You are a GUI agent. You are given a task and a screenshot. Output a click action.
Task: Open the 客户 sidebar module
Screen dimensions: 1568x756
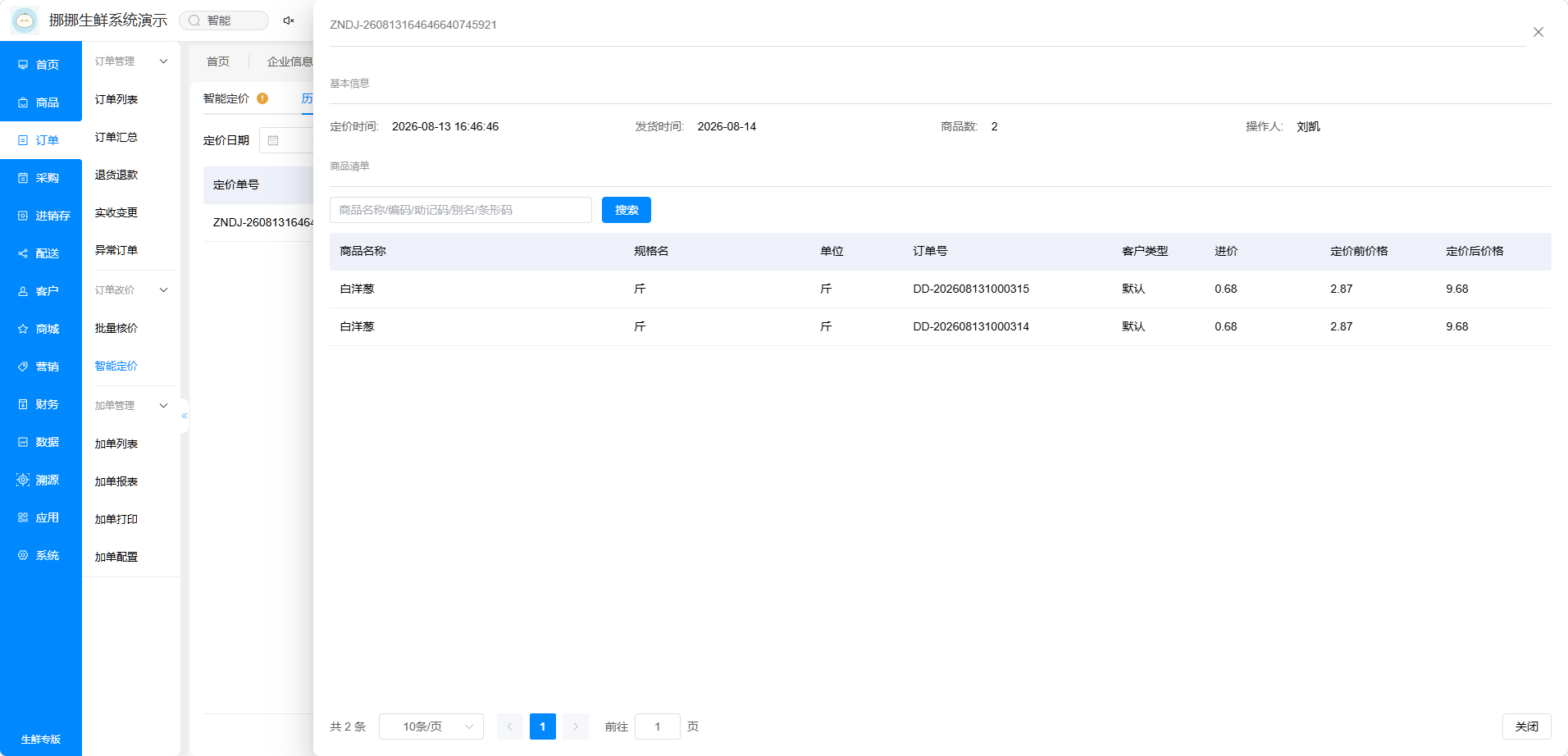pos(40,291)
